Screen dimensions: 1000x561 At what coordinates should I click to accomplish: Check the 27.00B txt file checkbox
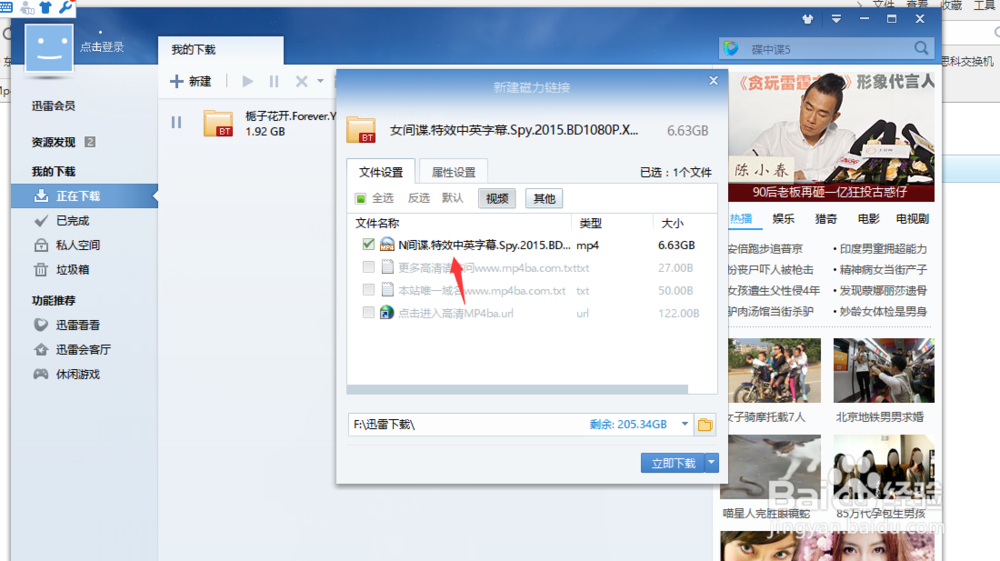(368, 267)
